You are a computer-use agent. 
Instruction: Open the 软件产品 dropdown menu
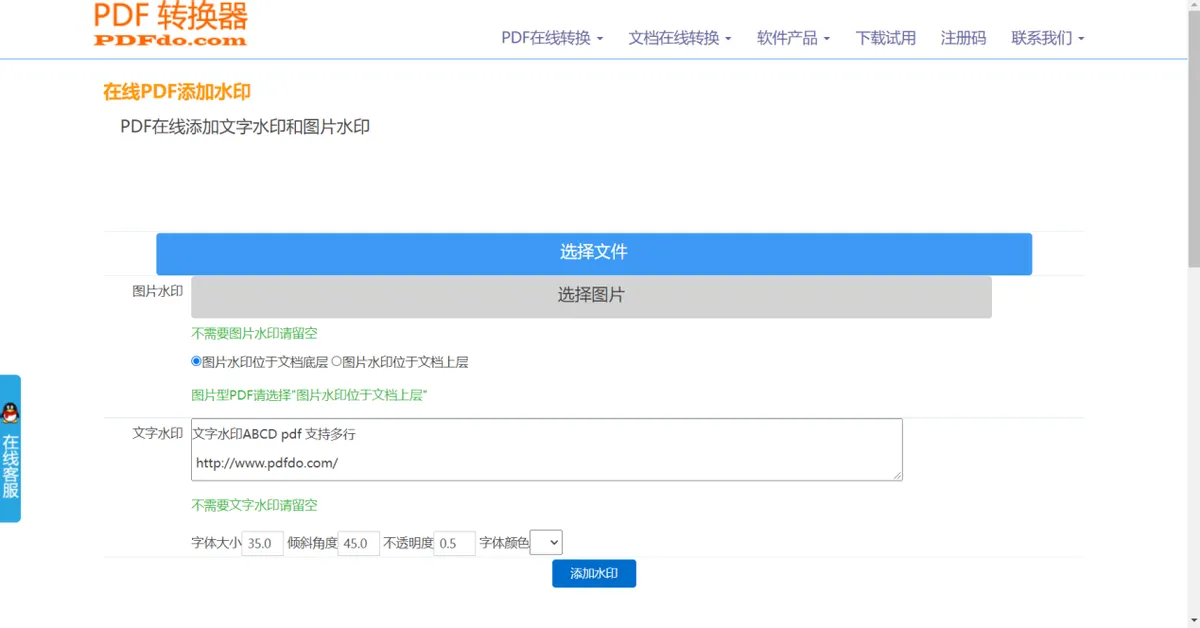(x=794, y=38)
